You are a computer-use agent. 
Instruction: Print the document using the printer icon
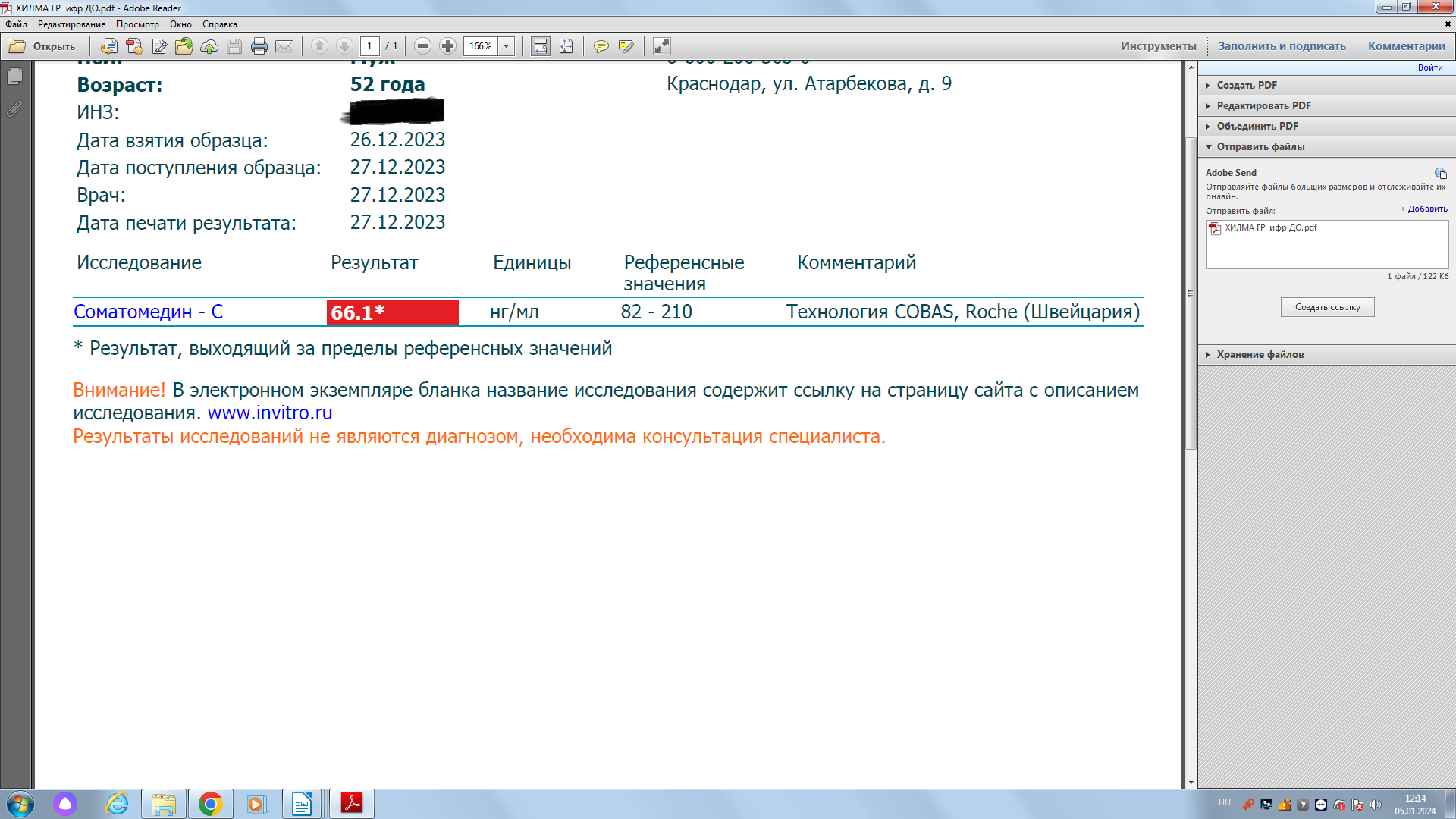(x=259, y=46)
